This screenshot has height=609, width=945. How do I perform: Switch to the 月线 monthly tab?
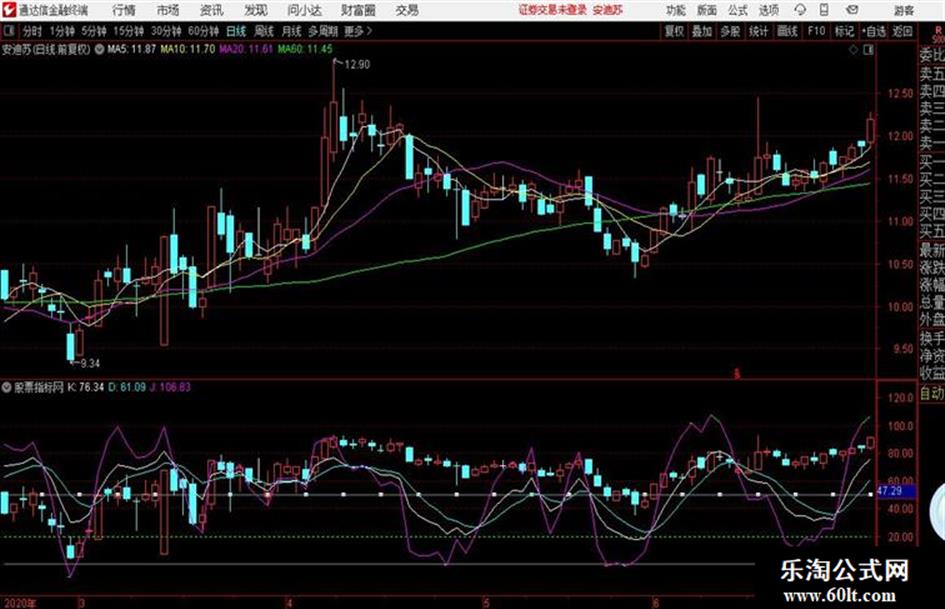[x=291, y=31]
